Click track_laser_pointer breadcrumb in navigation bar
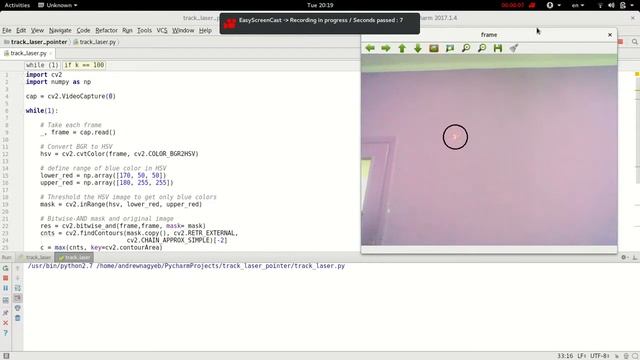Image resolution: width=640 pixels, height=360 pixels. point(36,42)
